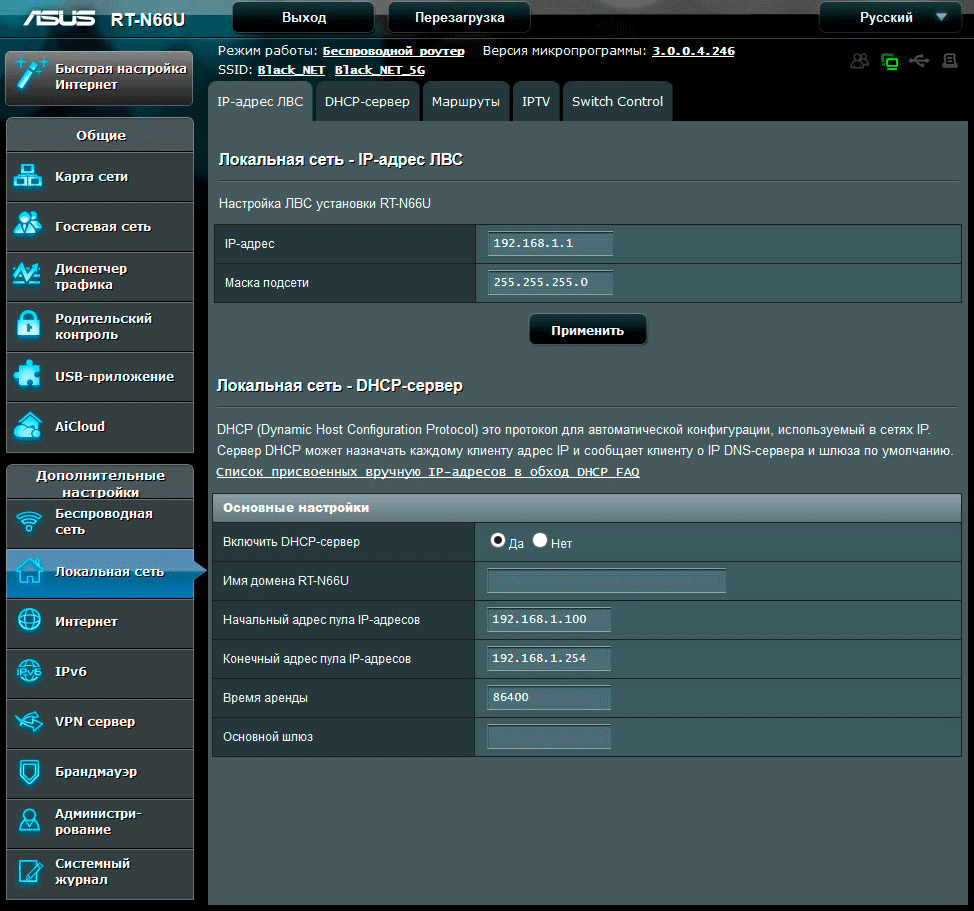This screenshot has width=974, height=911.
Task: Click the ASUS logo
Action: (x=59, y=19)
